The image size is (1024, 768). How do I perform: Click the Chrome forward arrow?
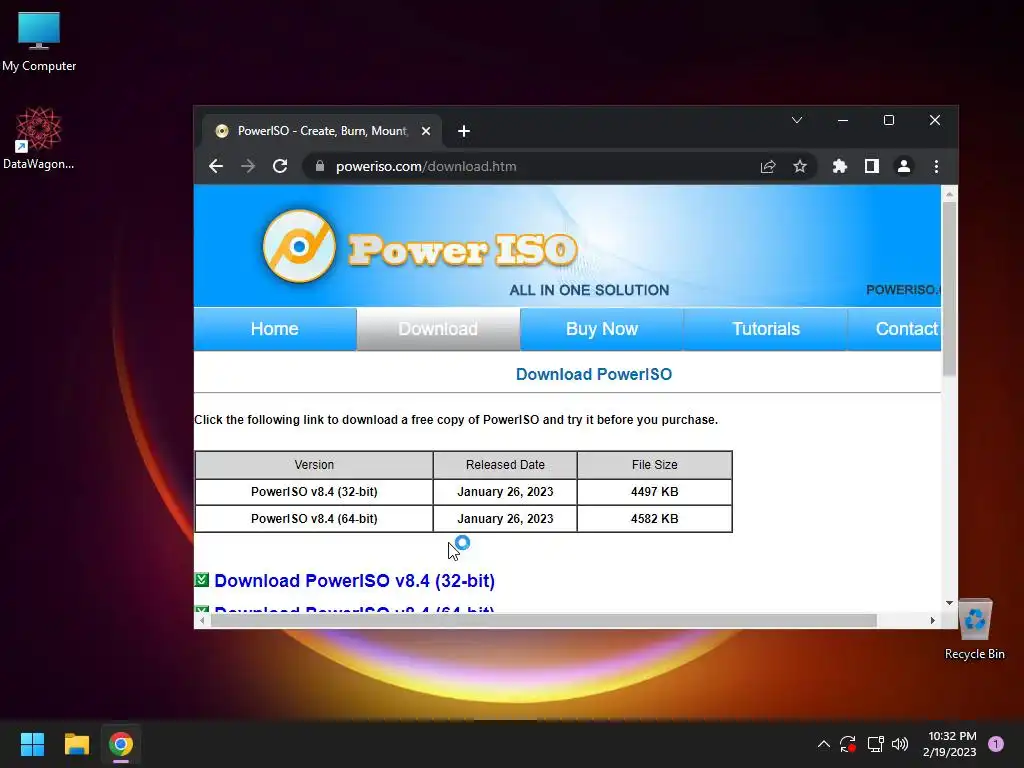[248, 167]
